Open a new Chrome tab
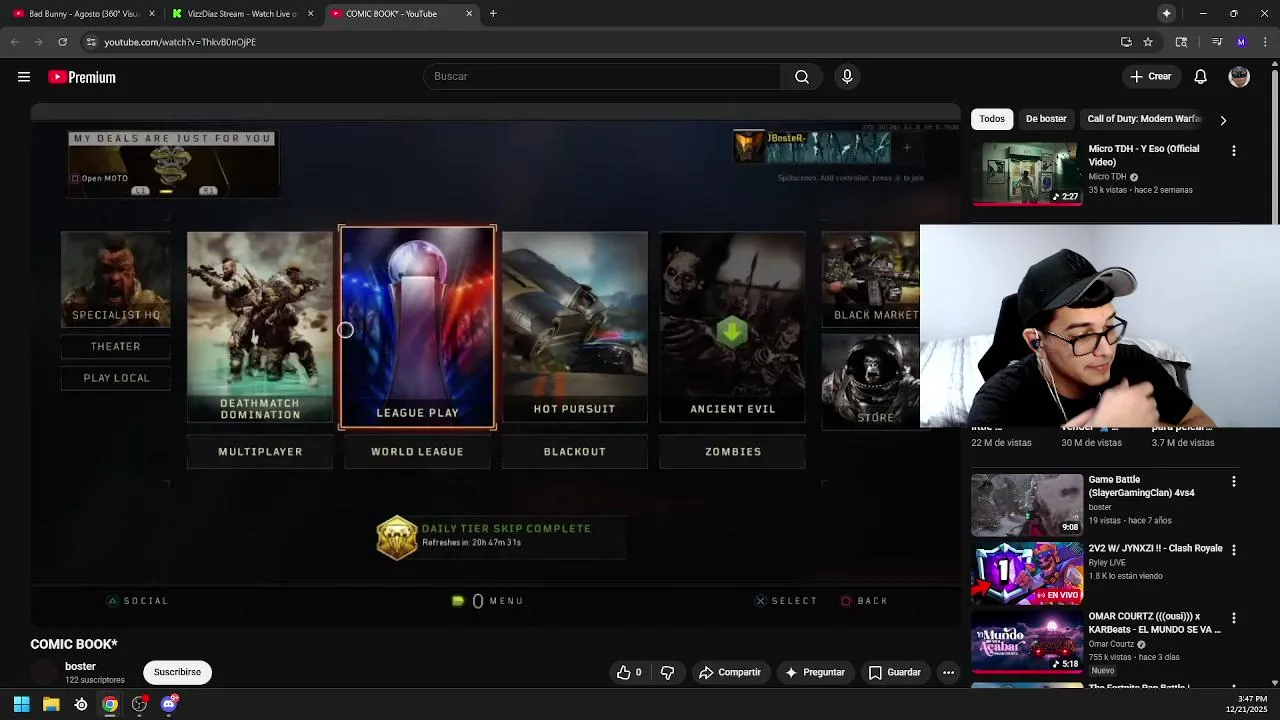The image size is (1280, 720). click(x=493, y=14)
